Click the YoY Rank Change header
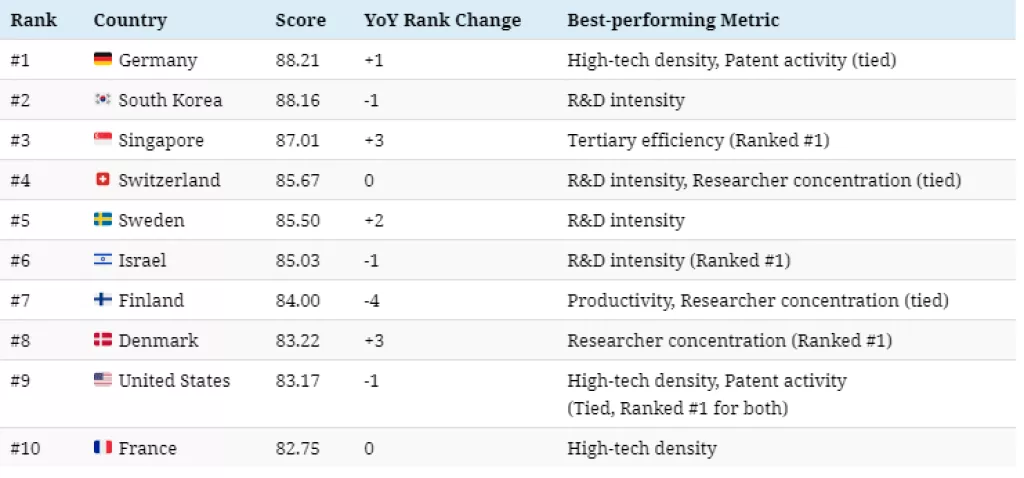Image resolution: width=1024 pixels, height=478 pixels. point(442,20)
